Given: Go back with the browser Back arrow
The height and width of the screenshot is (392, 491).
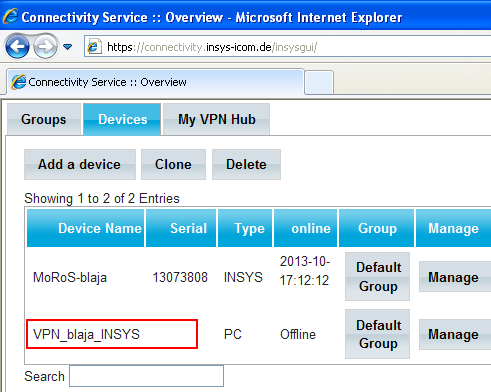Looking at the screenshot, I should (x=17, y=47).
